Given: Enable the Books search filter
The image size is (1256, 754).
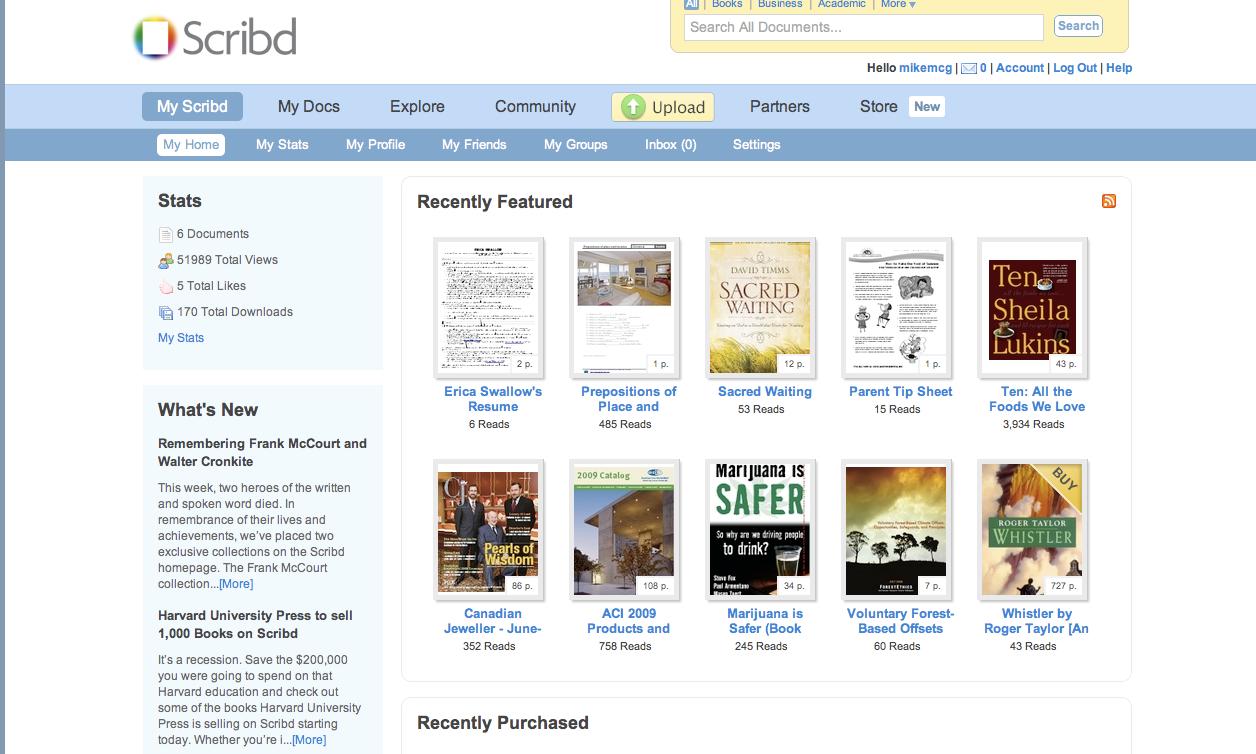Looking at the screenshot, I should click(x=727, y=4).
